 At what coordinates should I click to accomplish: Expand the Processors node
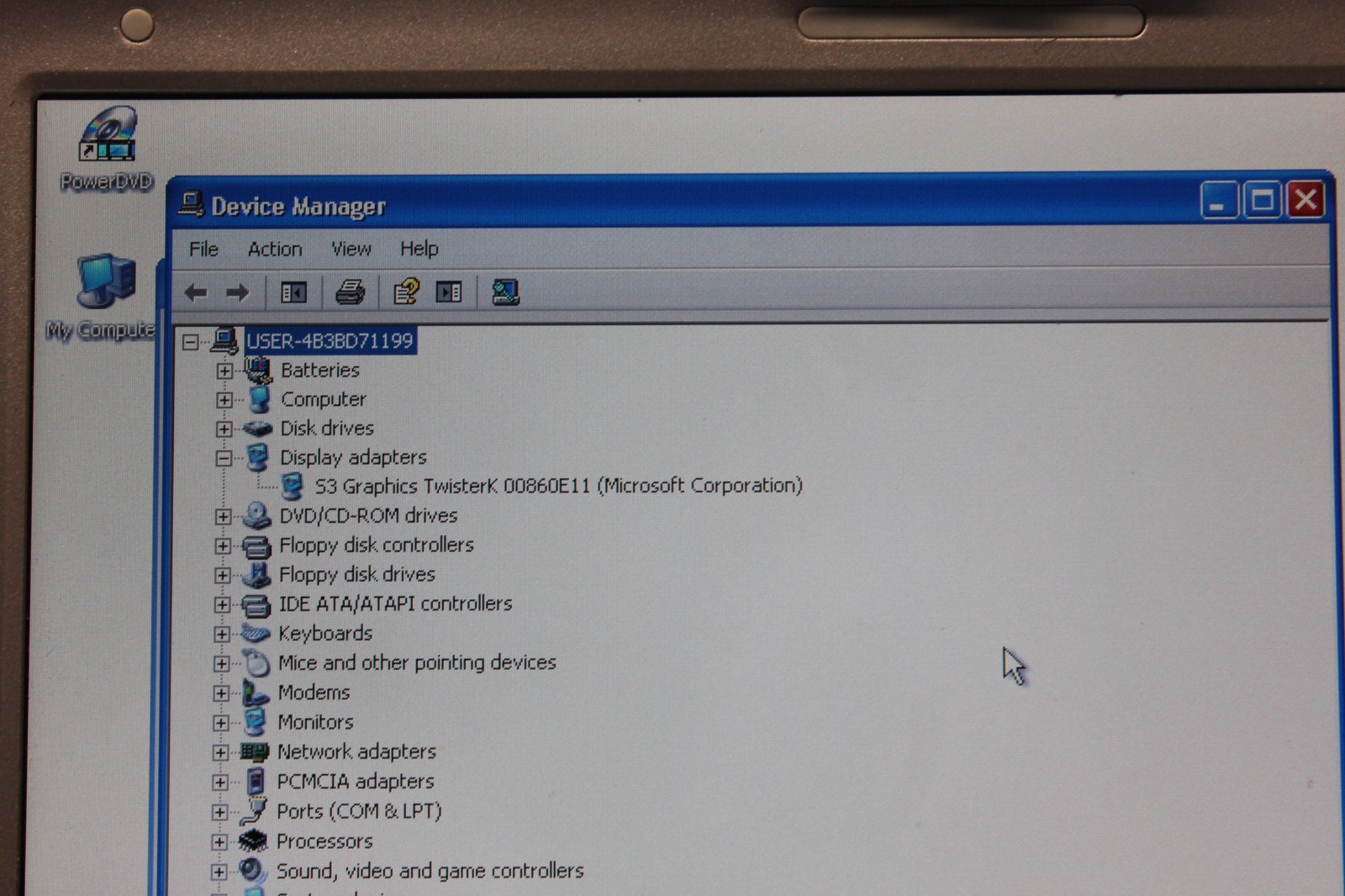click(x=219, y=841)
